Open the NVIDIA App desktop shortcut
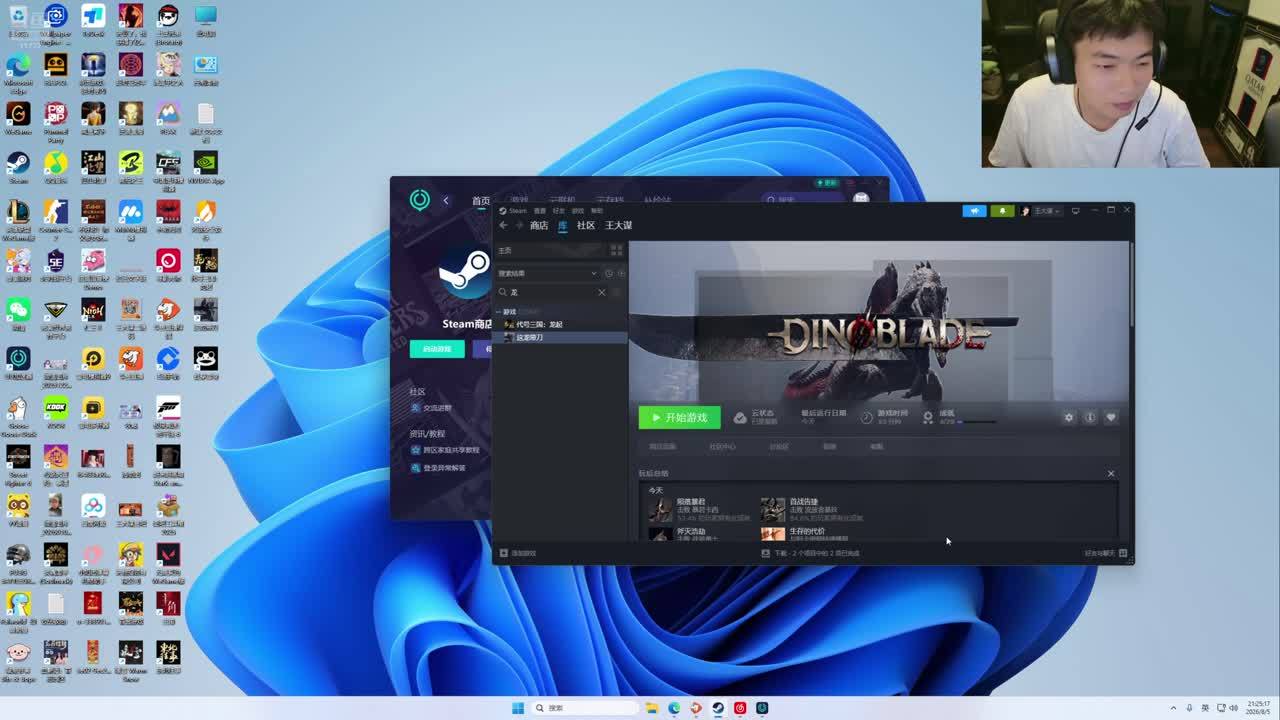The image size is (1280, 720). pyautogui.click(x=205, y=166)
